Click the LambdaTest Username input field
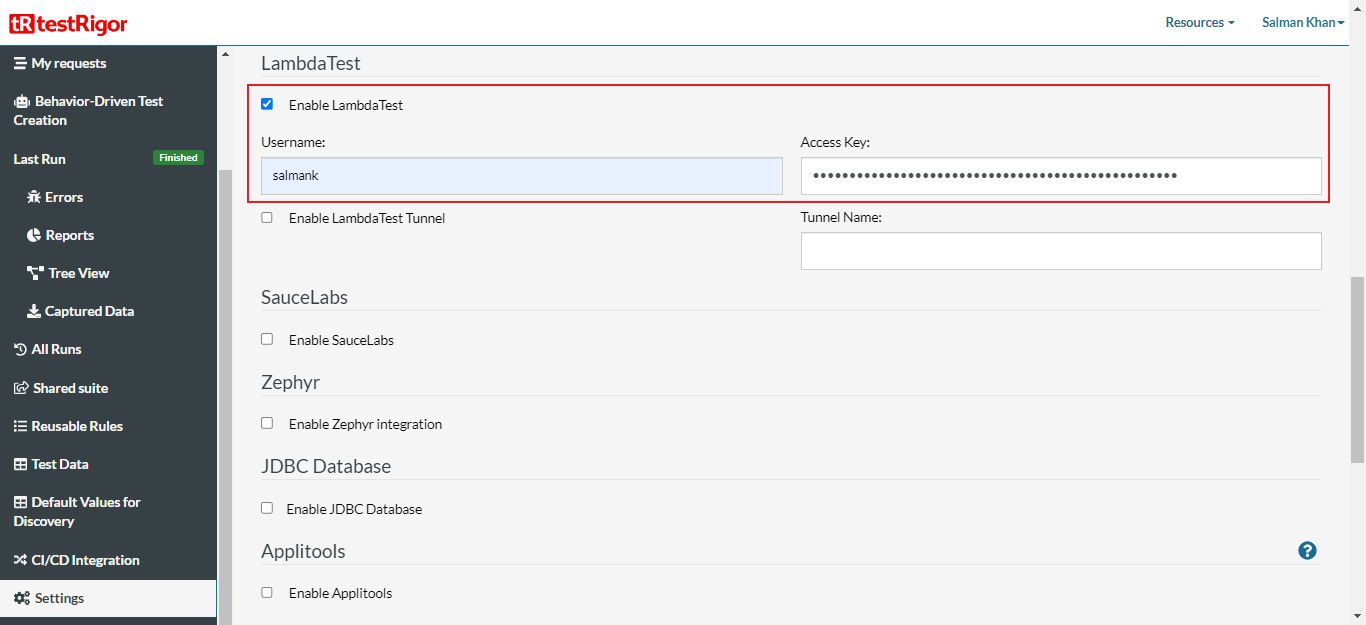This screenshot has width=1366, height=625. point(521,175)
